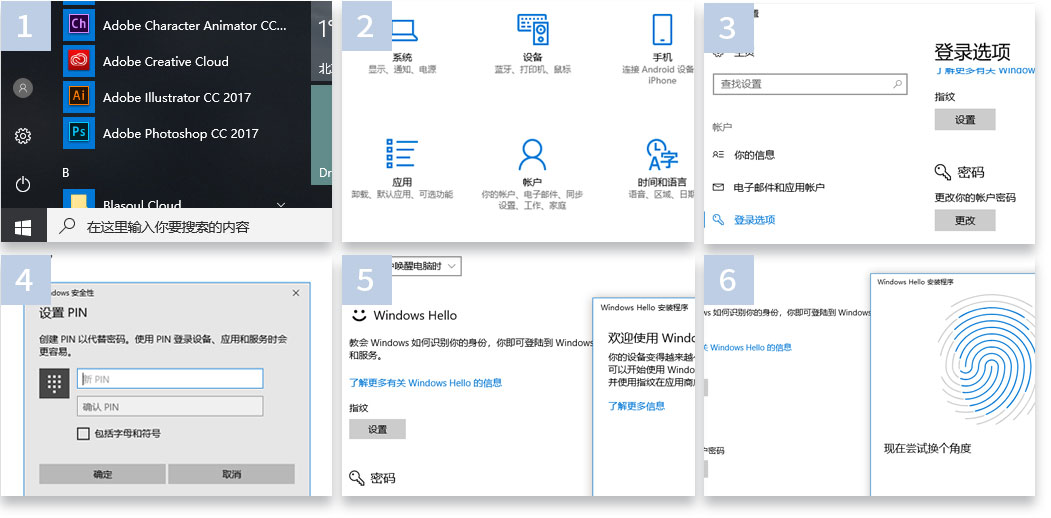Click 取消 in the PIN dialog
The height and width of the screenshot is (518, 1051).
231,474
